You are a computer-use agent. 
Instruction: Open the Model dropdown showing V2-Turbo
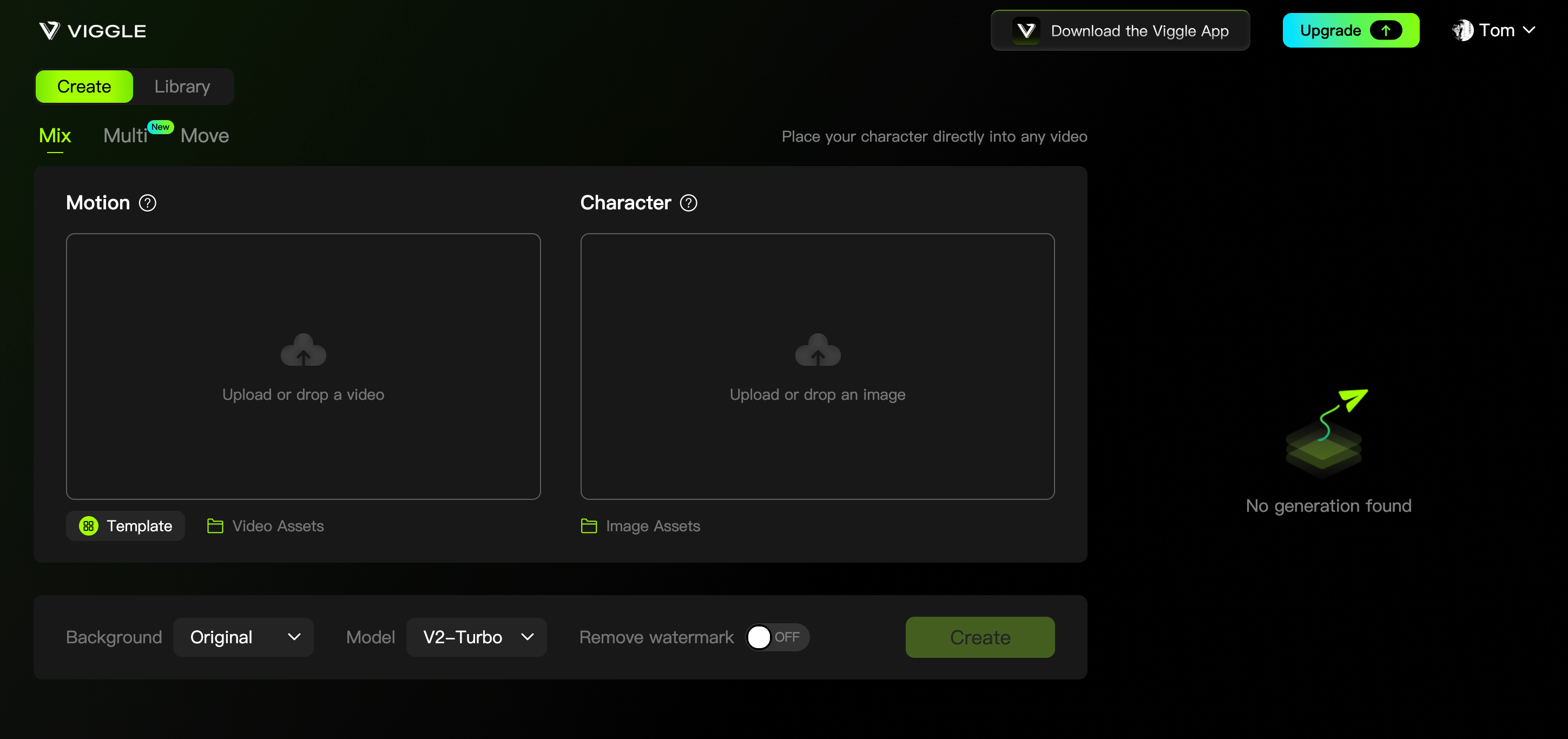pos(476,637)
